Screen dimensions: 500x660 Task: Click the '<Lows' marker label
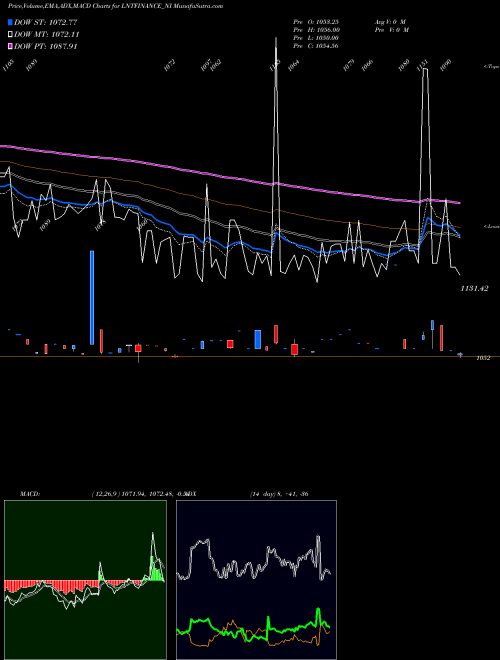tap(492, 226)
